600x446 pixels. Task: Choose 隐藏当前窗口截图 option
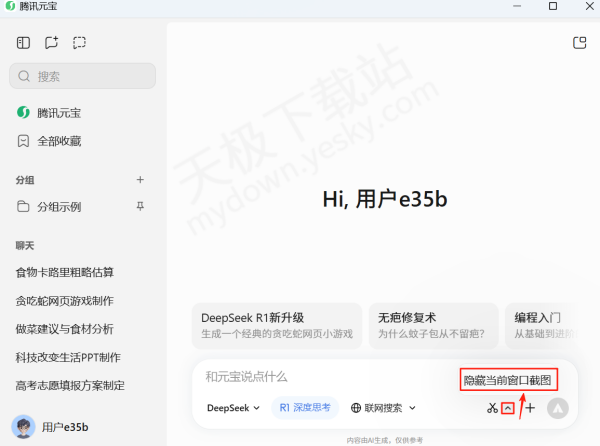point(509,380)
